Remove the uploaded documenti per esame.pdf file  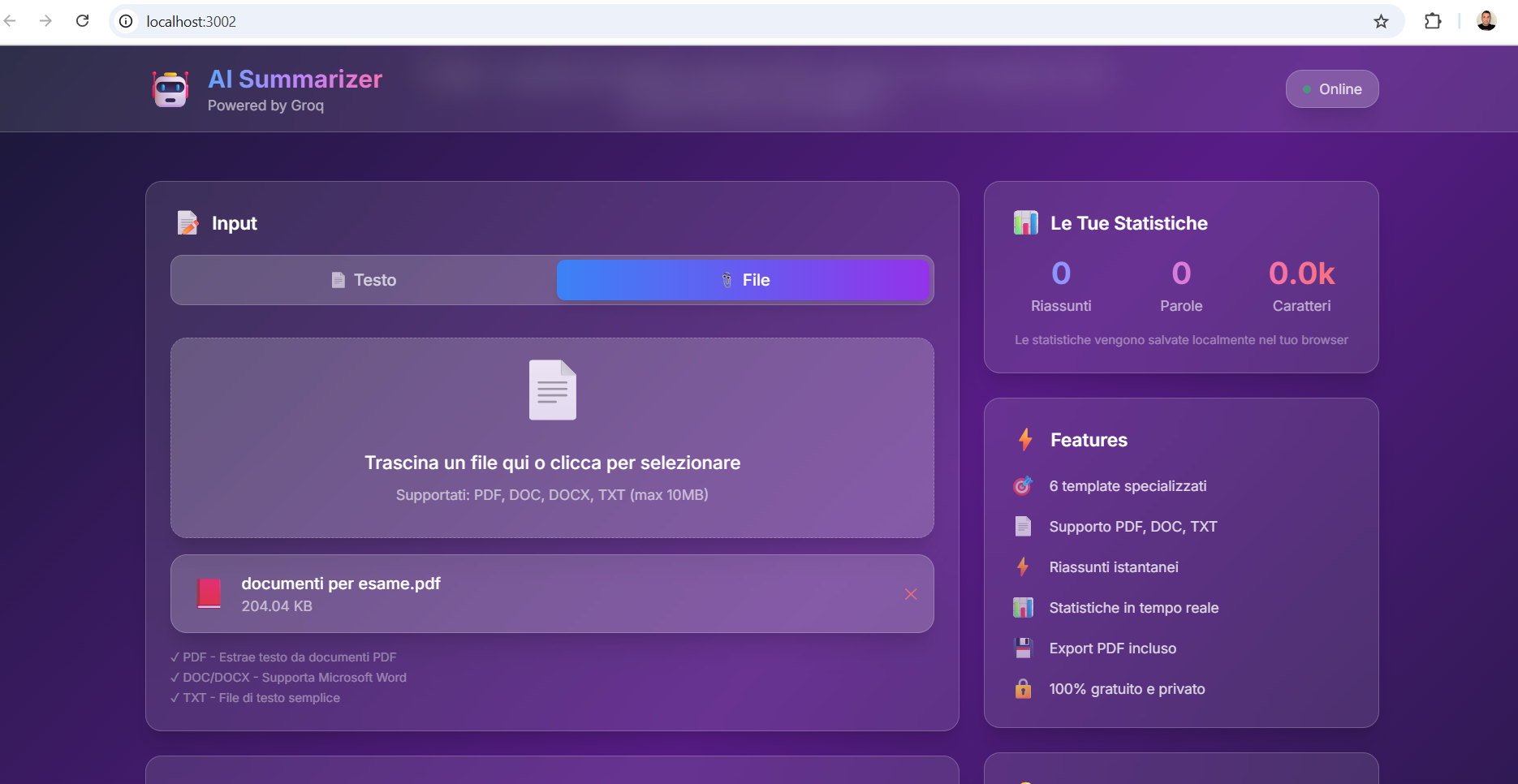(910, 594)
